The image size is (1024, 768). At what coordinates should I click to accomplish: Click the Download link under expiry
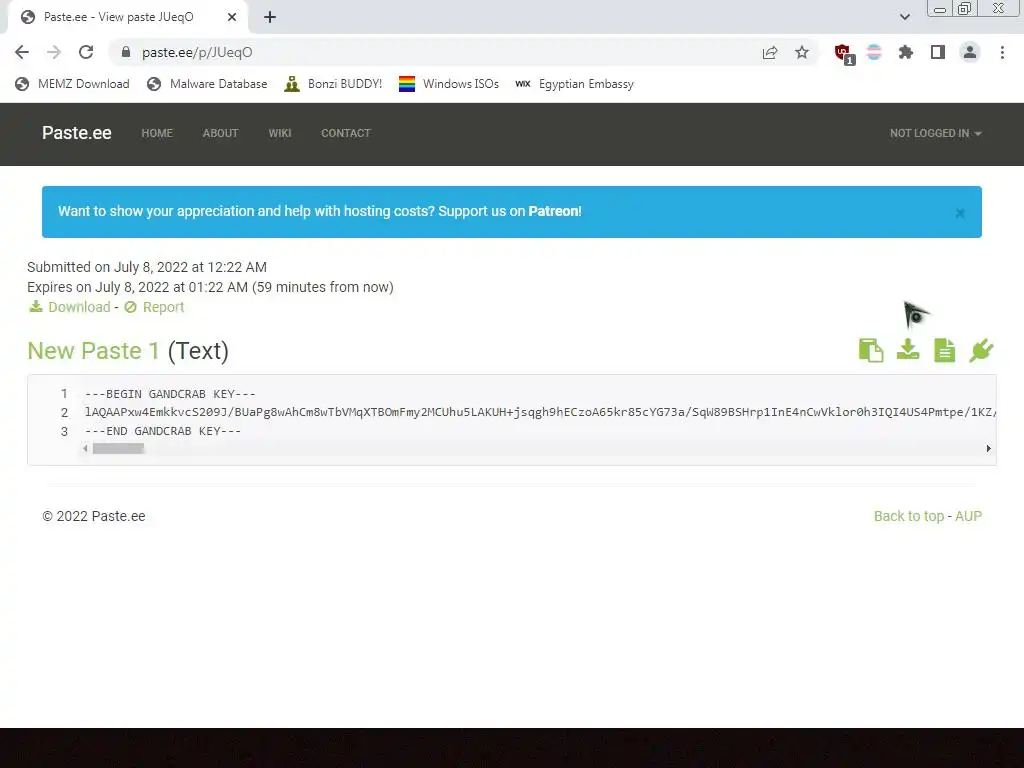pos(70,307)
